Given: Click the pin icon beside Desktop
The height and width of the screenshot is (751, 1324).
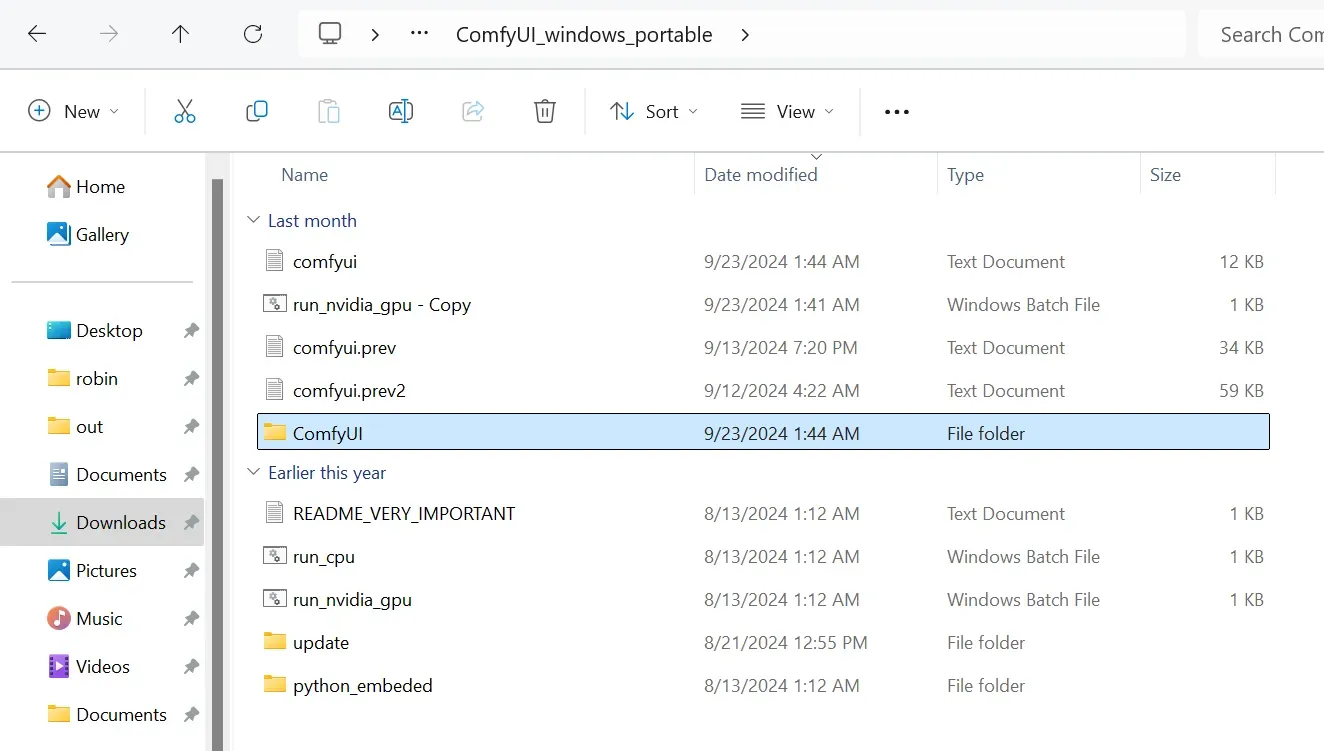Looking at the screenshot, I should point(190,331).
